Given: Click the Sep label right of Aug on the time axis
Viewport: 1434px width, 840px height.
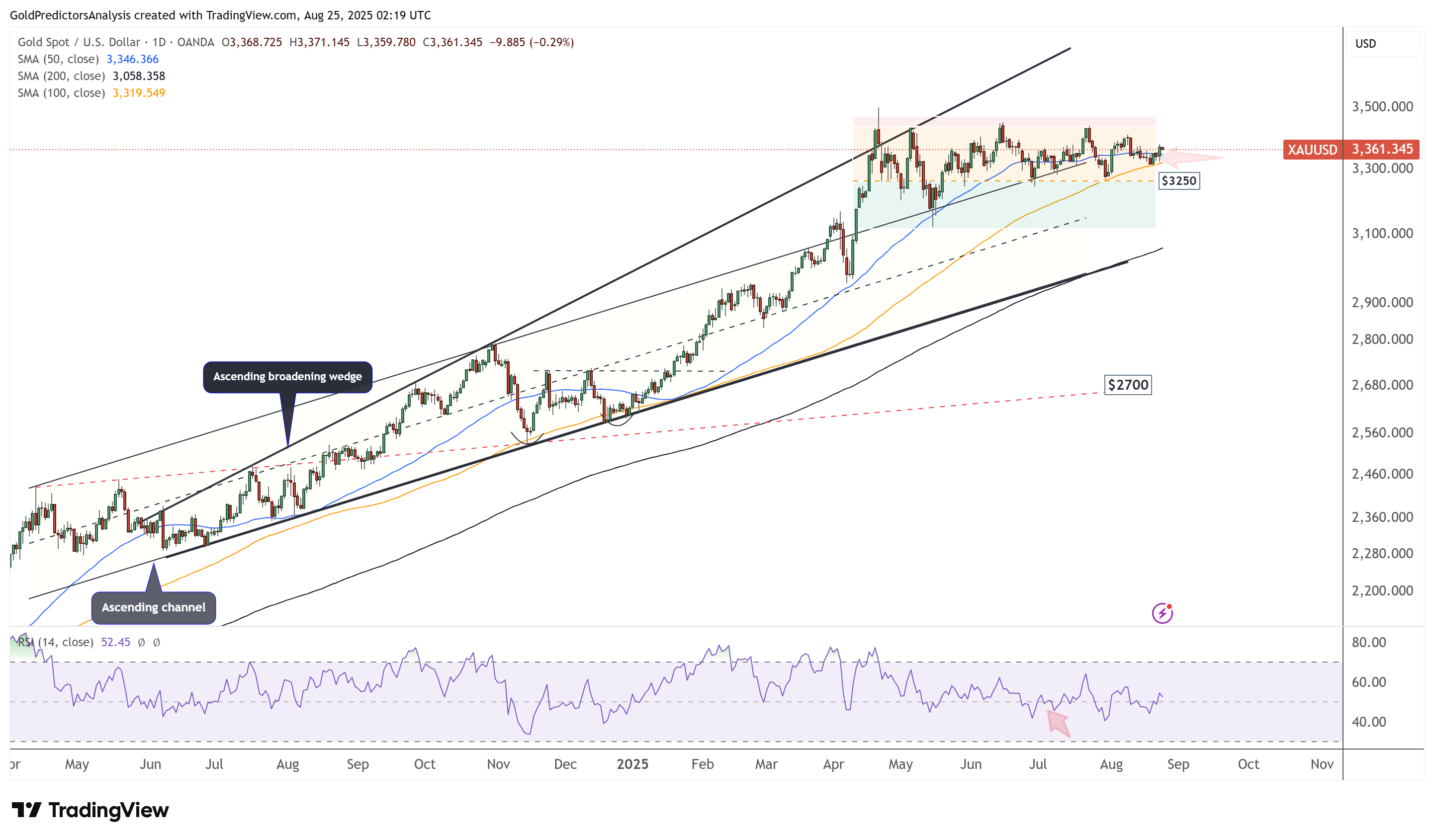Looking at the screenshot, I should 1178,764.
